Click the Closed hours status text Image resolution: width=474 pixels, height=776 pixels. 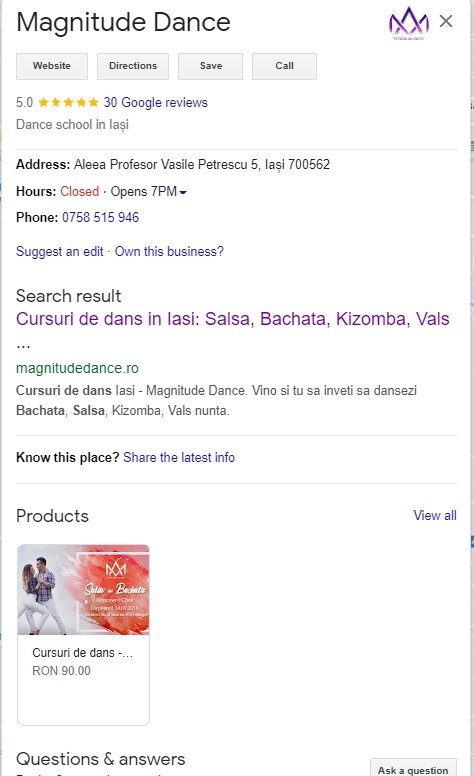tap(80, 192)
